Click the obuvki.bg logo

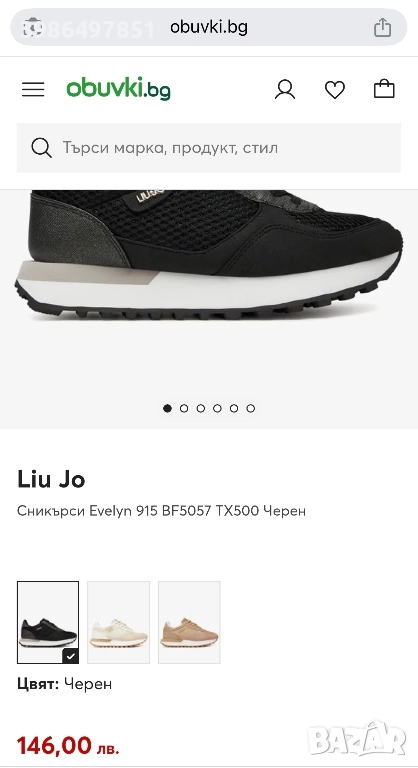(119, 89)
